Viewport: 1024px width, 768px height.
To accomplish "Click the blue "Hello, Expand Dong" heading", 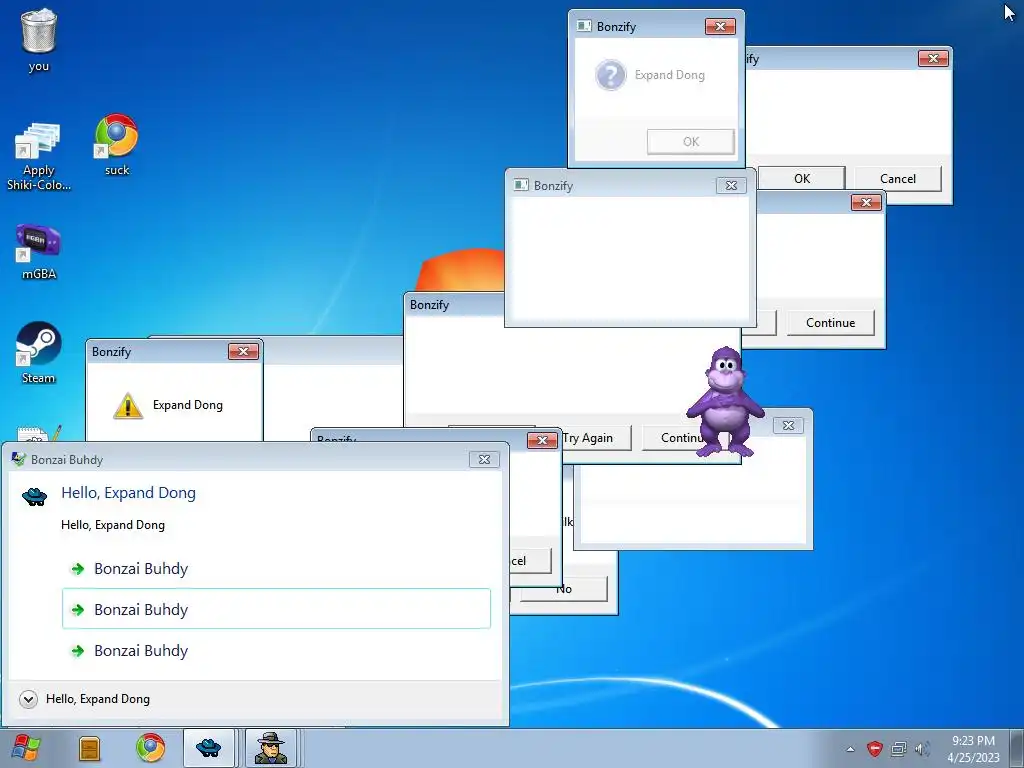I will click(x=129, y=493).
